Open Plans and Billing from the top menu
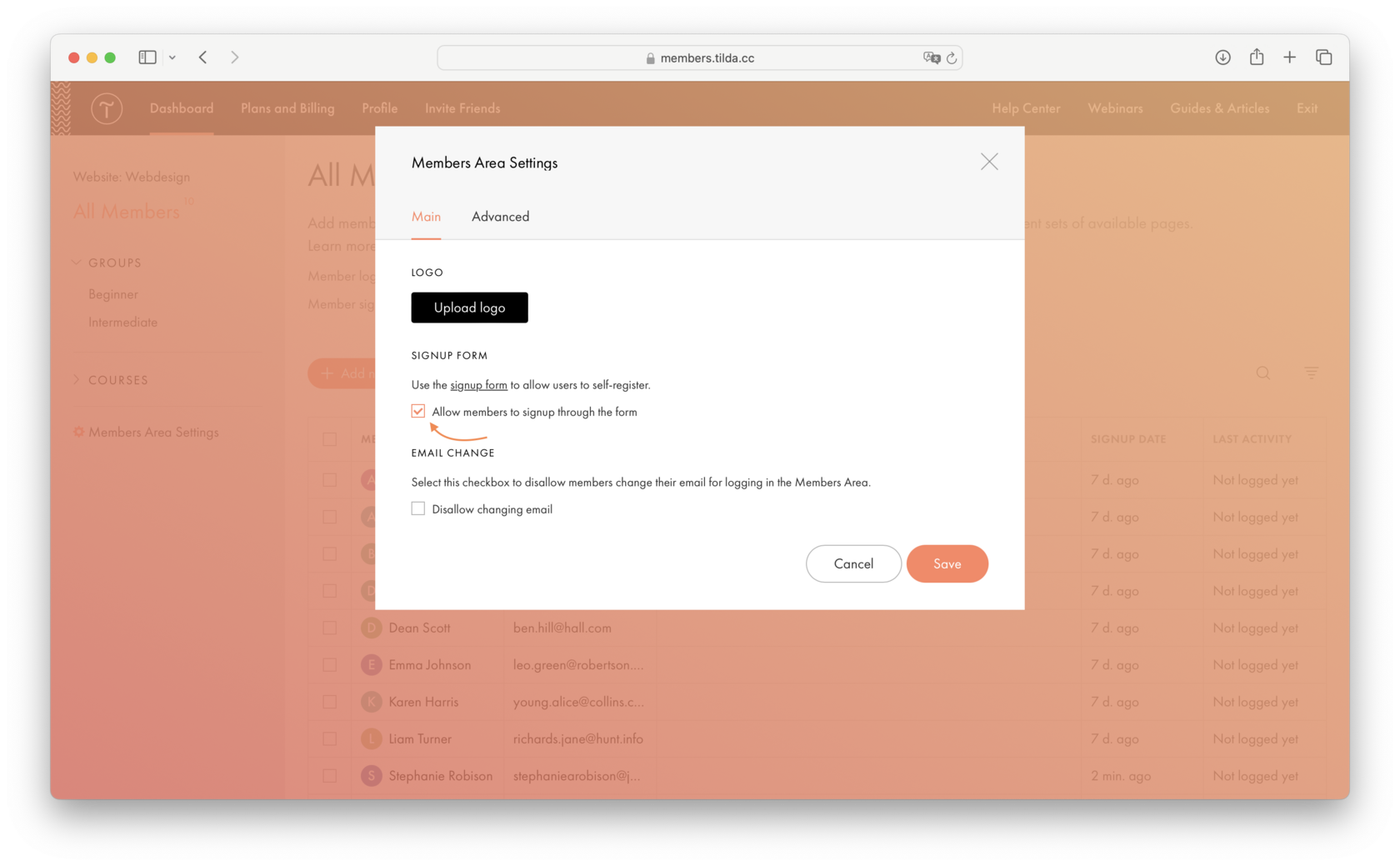This screenshot has height=866, width=1400. pyautogui.click(x=287, y=108)
